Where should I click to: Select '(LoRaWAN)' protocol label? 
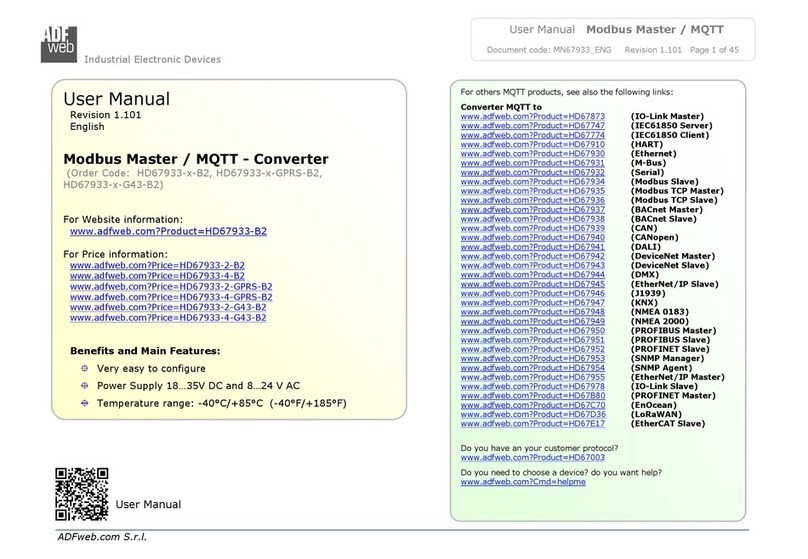pyautogui.click(x=656, y=414)
